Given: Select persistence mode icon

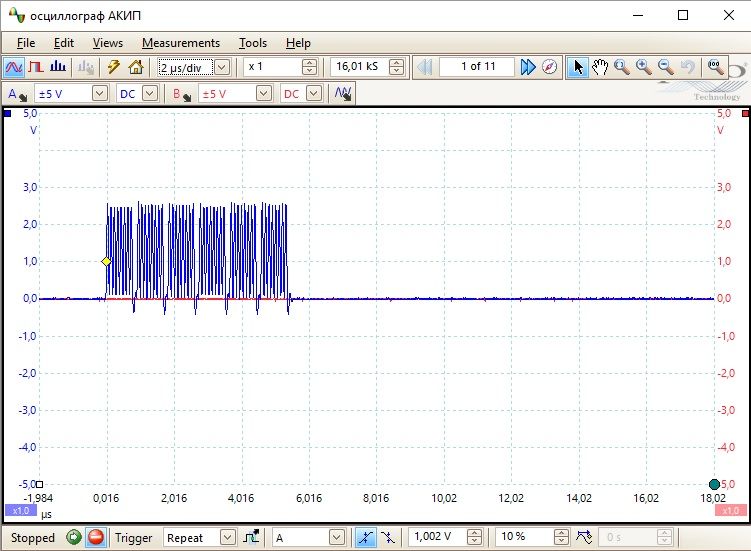Looking at the screenshot, I should [36, 67].
